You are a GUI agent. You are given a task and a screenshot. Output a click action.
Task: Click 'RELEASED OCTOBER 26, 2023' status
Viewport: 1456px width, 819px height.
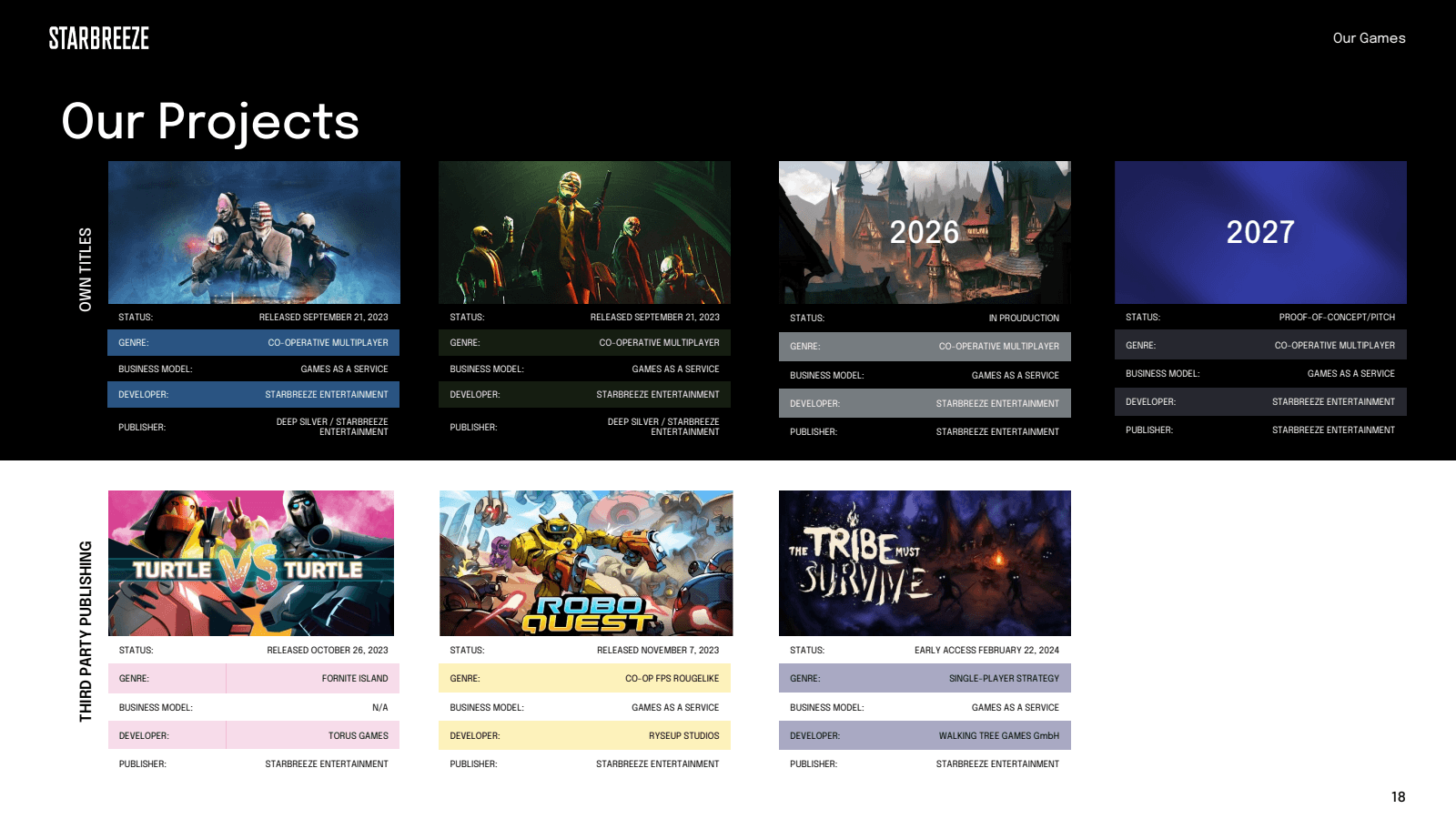328,651
